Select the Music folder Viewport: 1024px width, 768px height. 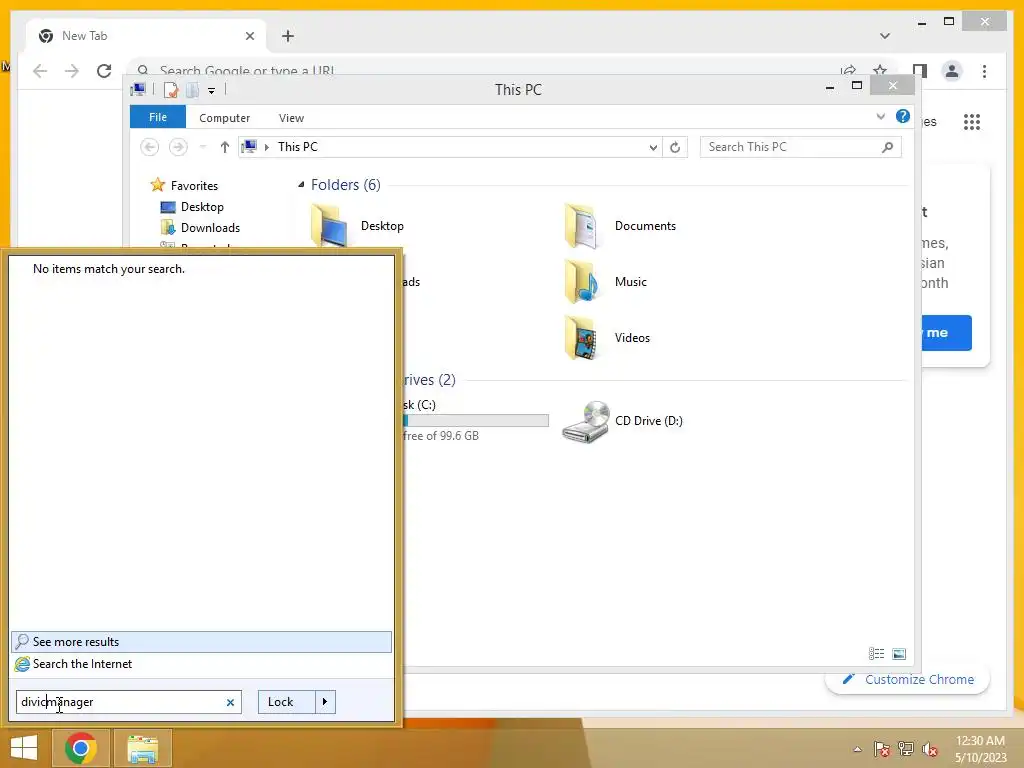(x=606, y=282)
